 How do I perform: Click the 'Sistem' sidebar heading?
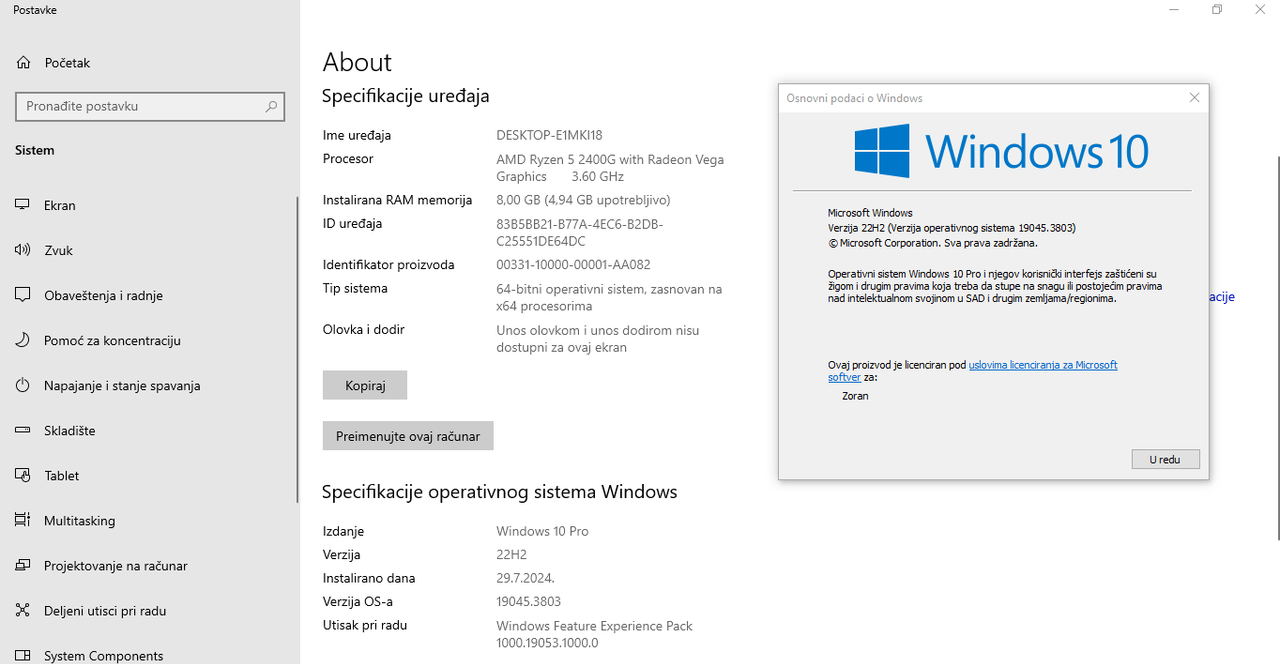coord(35,150)
